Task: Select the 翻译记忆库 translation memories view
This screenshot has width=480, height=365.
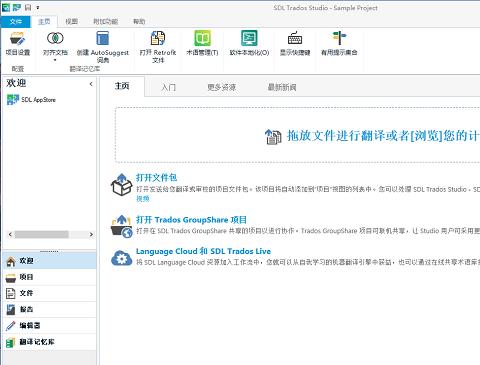Action: click(49, 342)
